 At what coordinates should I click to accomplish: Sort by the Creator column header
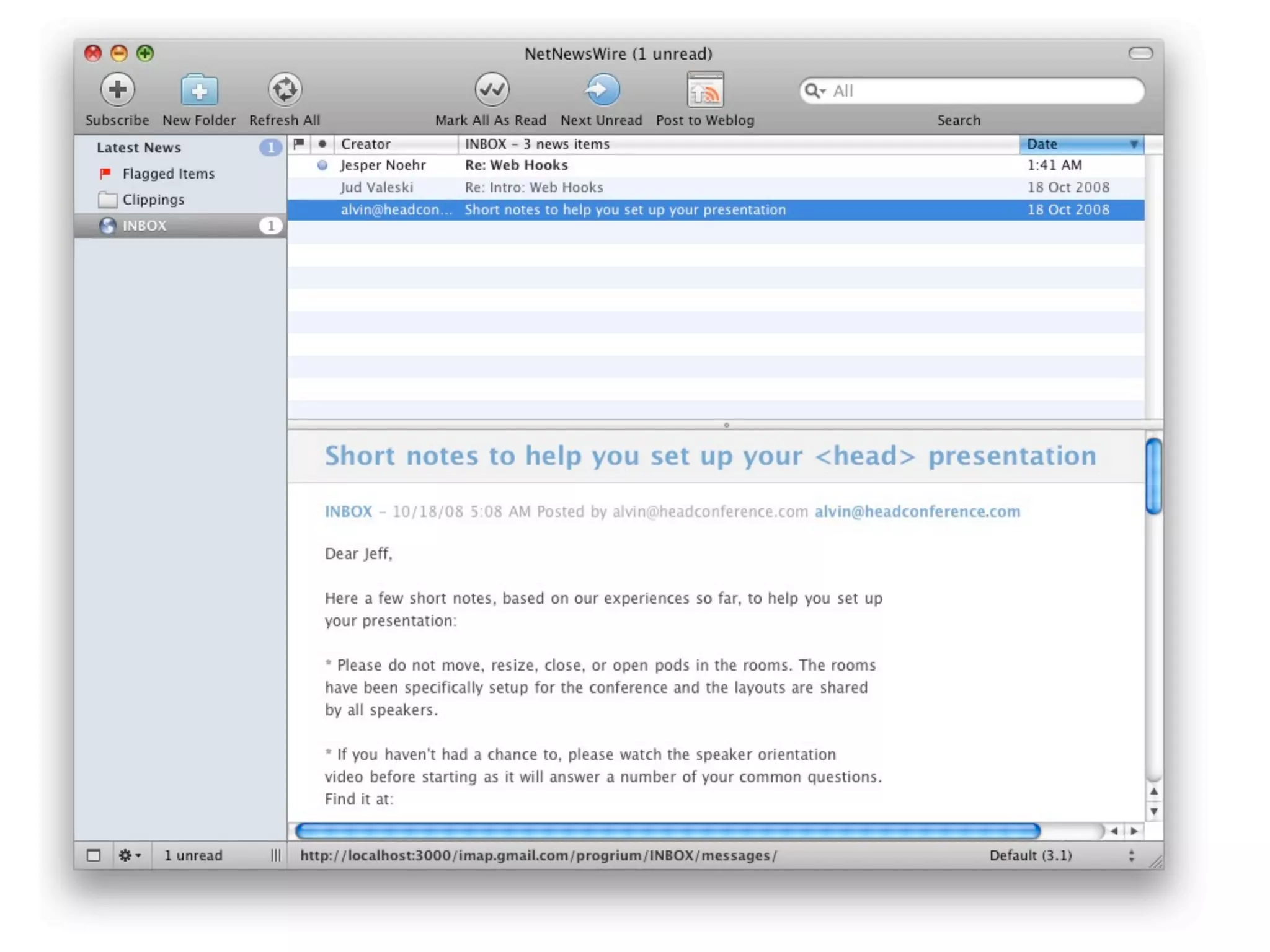coord(397,144)
